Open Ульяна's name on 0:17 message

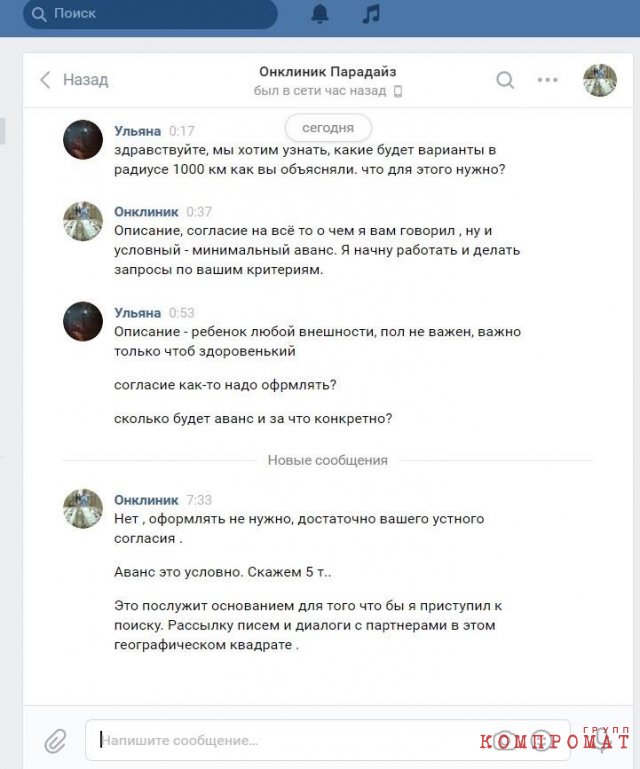coord(137,131)
